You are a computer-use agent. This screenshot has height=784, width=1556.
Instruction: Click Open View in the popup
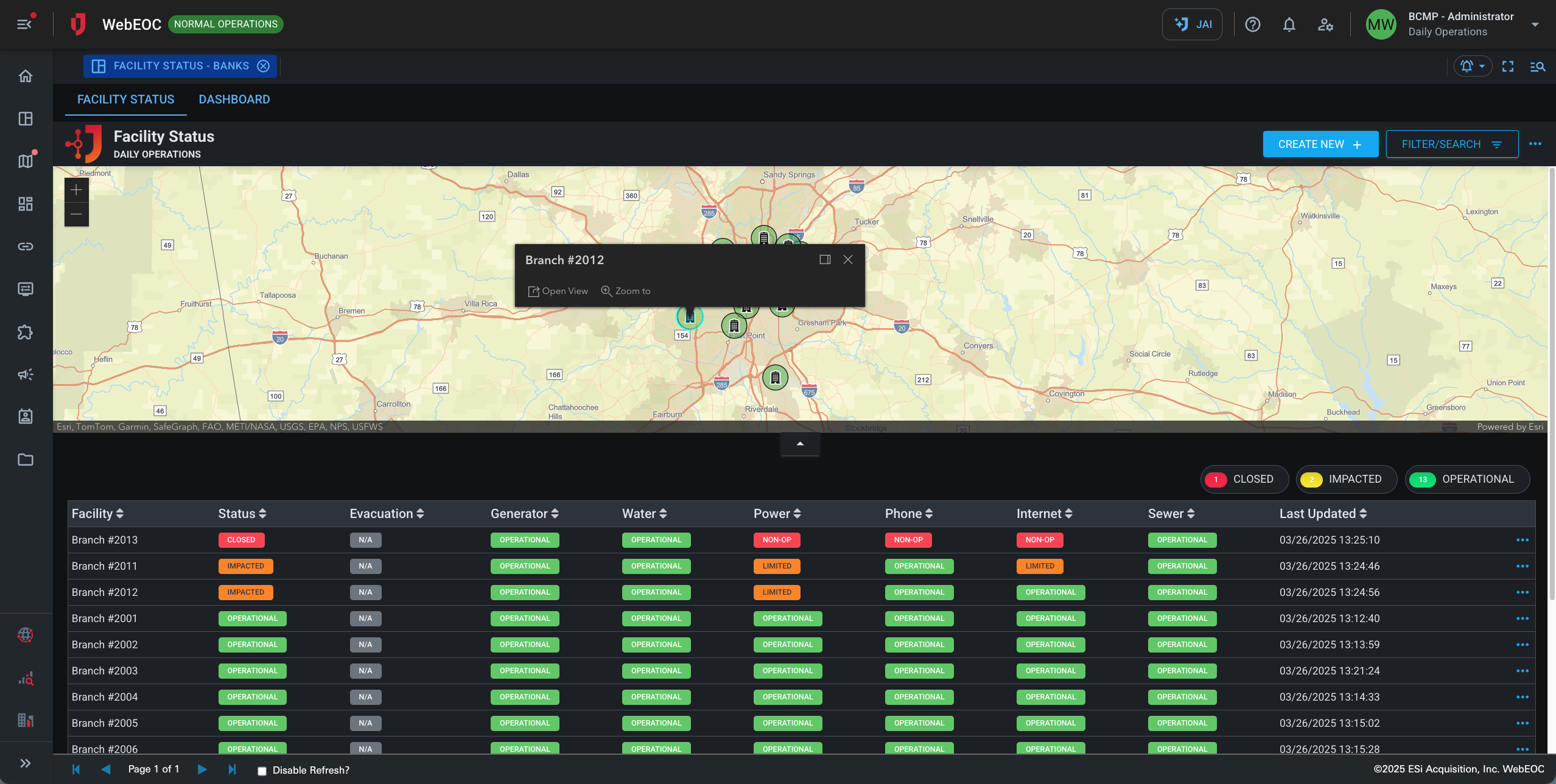tap(558, 291)
